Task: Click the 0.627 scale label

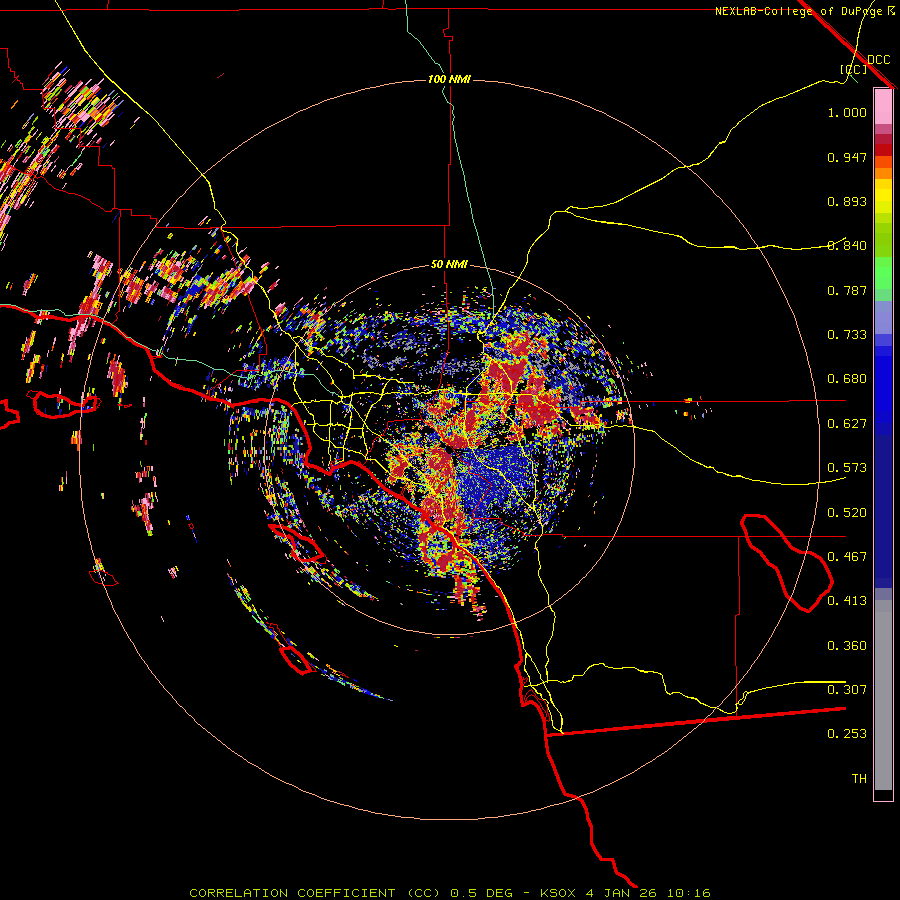Action: [x=847, y=424]
